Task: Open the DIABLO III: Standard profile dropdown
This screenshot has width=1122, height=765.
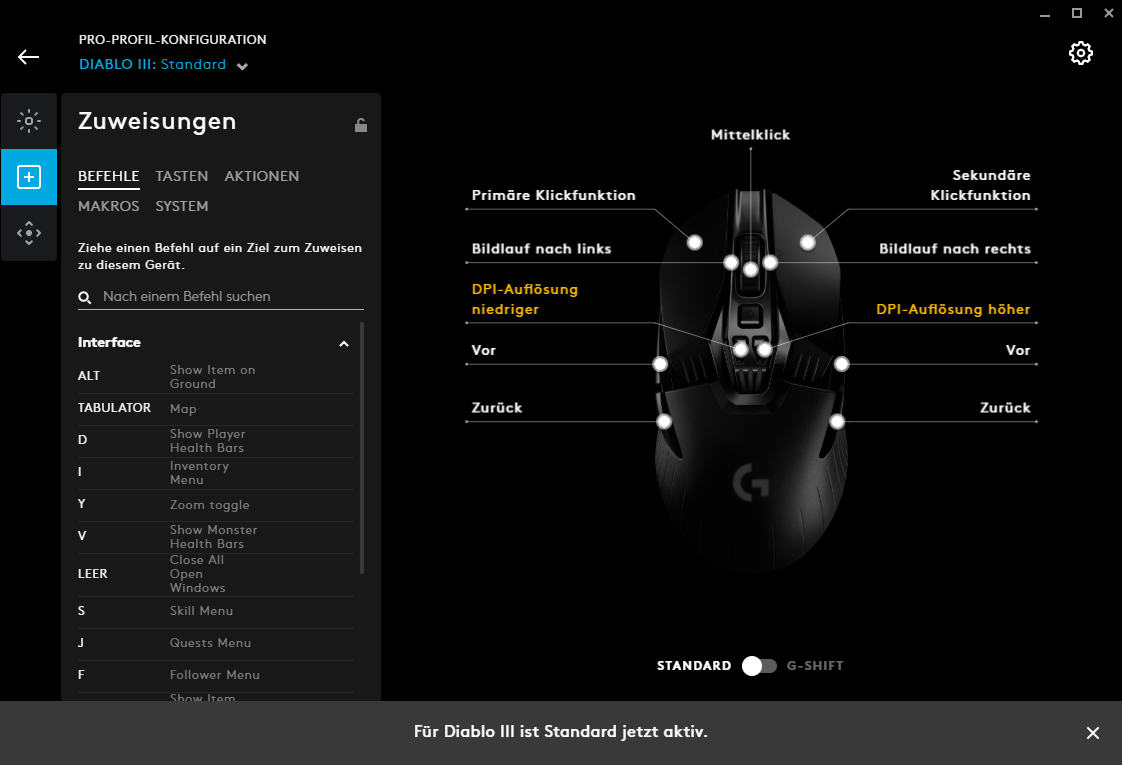Action: click(163, 65)
